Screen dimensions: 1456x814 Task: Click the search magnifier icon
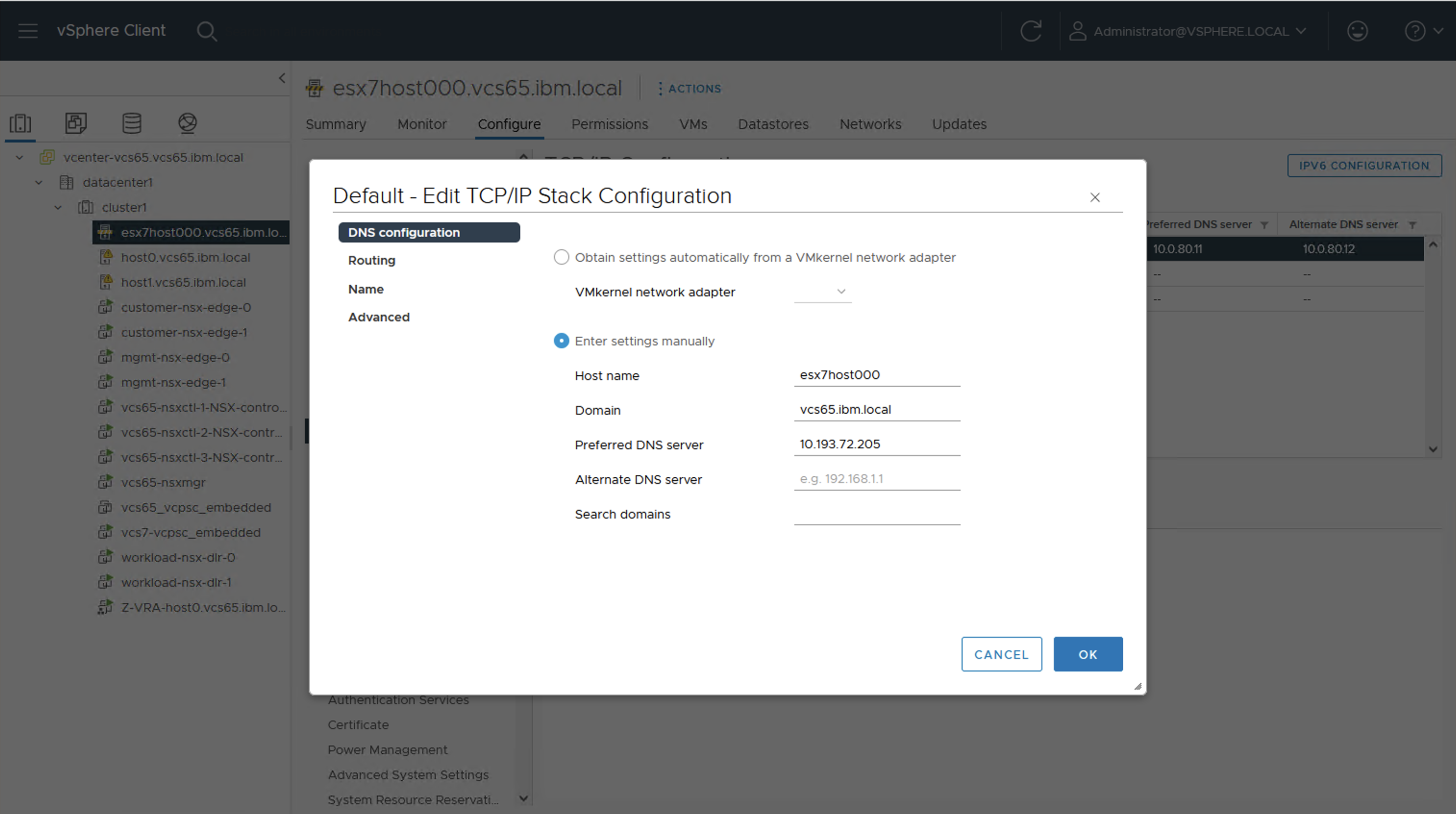pyautogui.click(x=206, y=31)
